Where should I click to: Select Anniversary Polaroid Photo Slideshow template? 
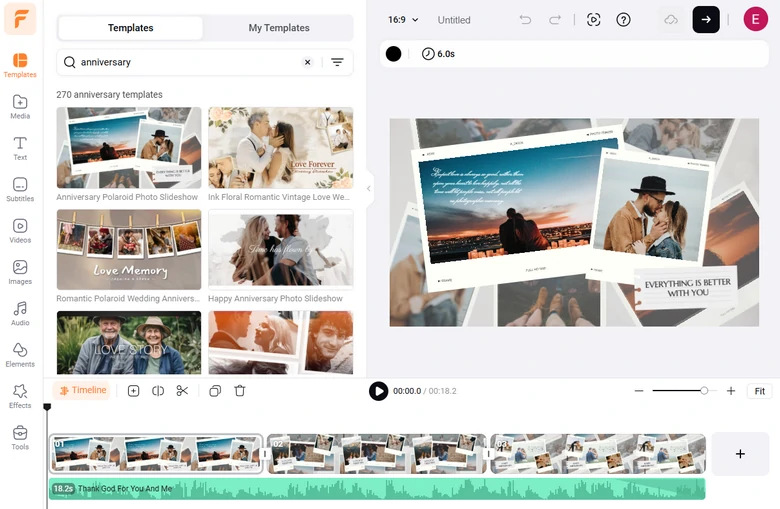(129, 148)
